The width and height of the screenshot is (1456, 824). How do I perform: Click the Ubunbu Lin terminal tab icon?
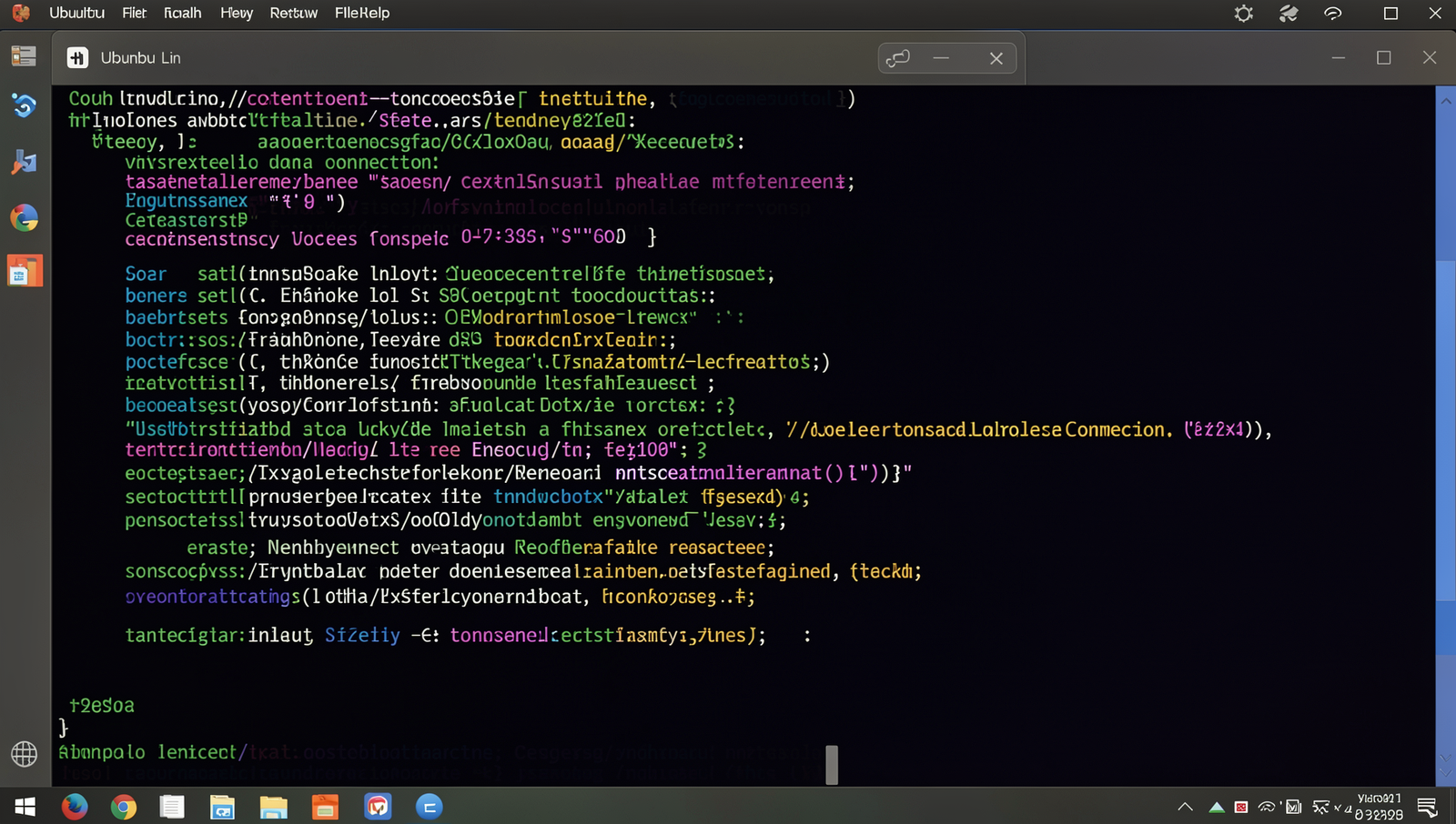77,57
